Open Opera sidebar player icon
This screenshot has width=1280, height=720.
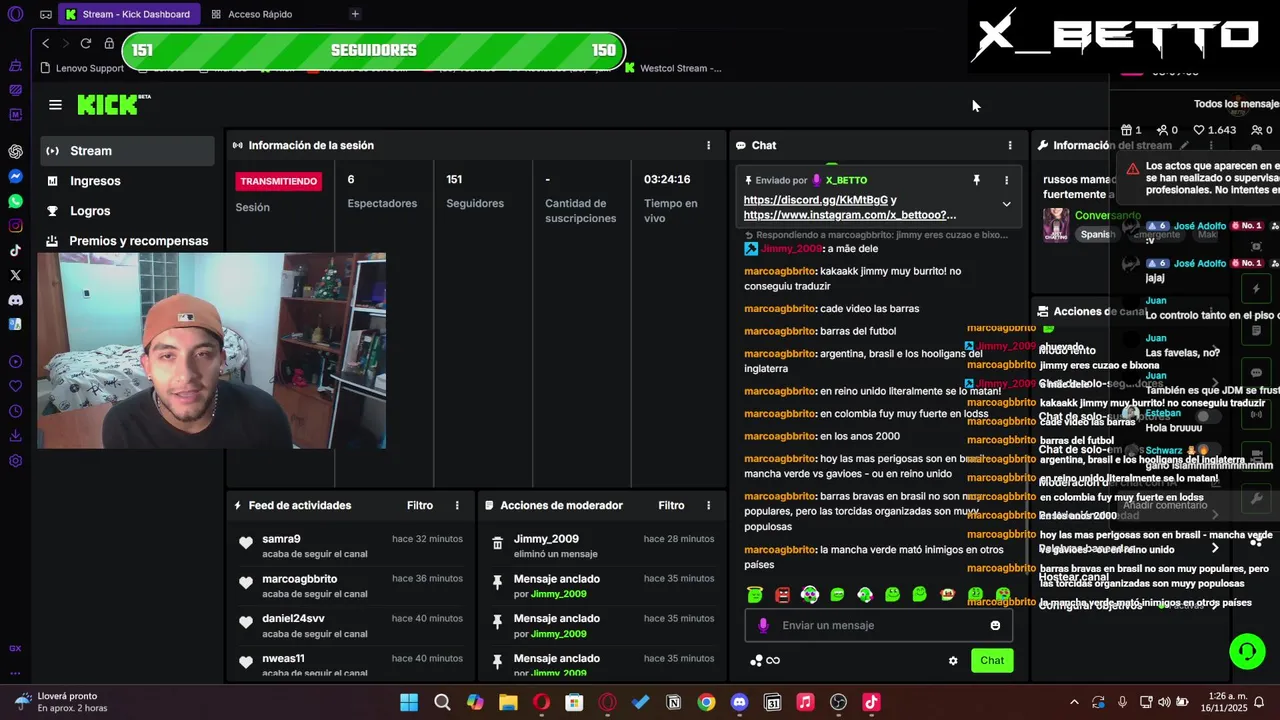(15, 362)
